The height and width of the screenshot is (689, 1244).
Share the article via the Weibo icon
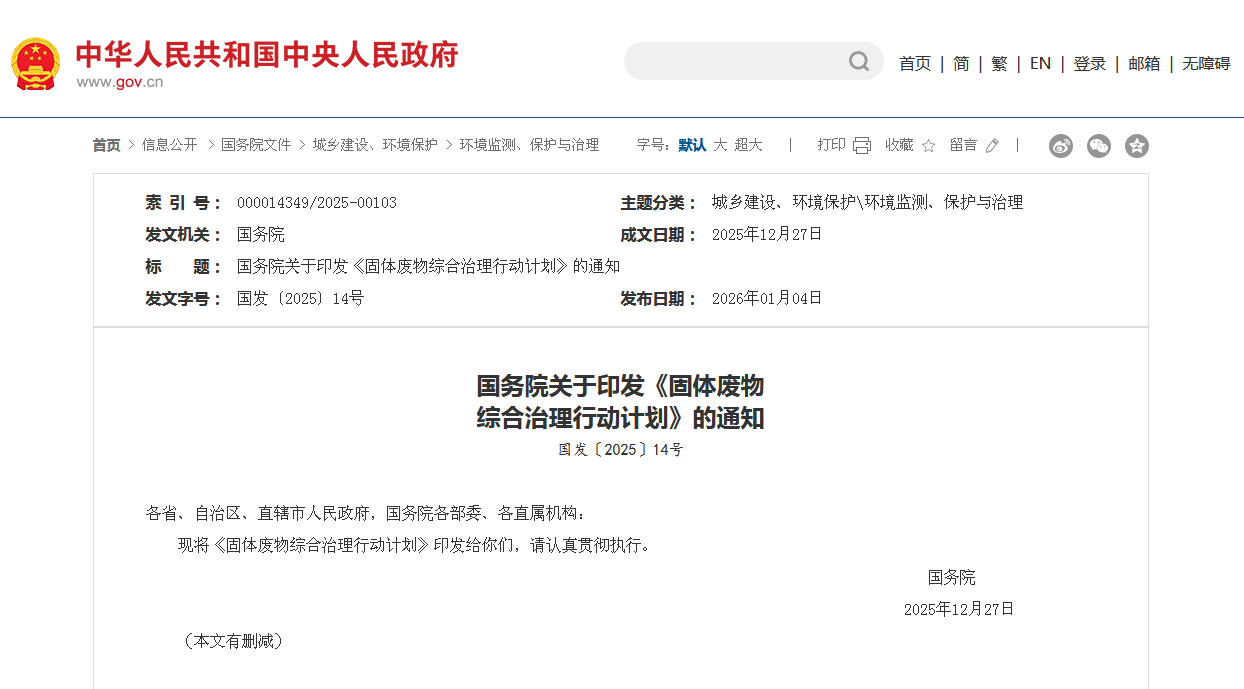point(1060,146)
